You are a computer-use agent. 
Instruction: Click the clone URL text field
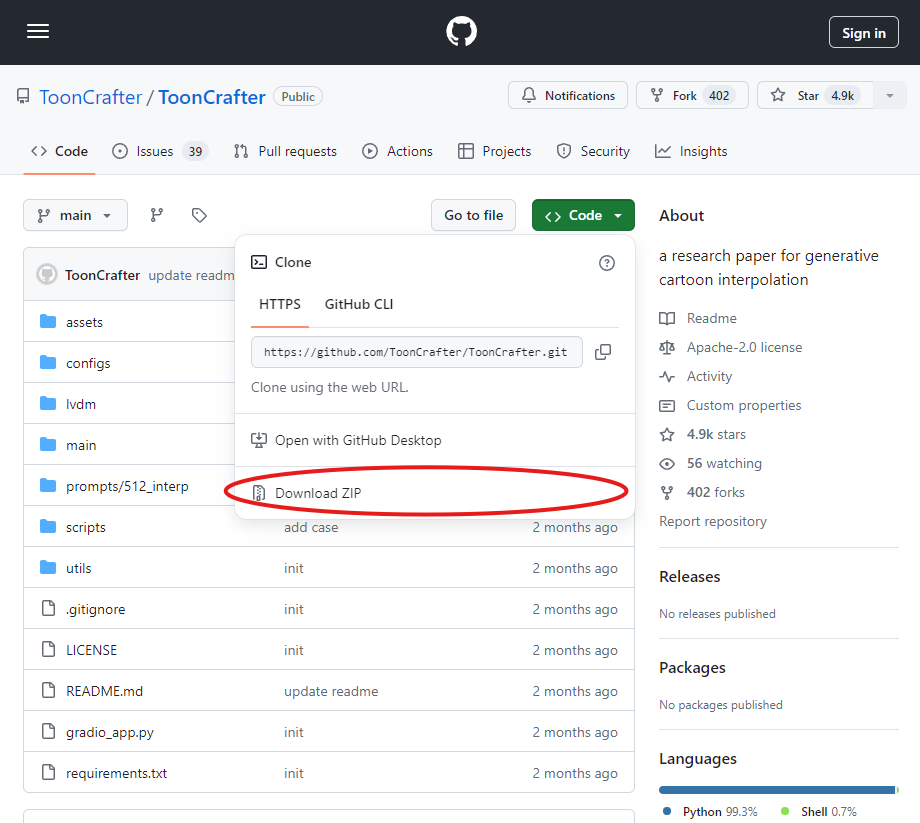[417, 352]
